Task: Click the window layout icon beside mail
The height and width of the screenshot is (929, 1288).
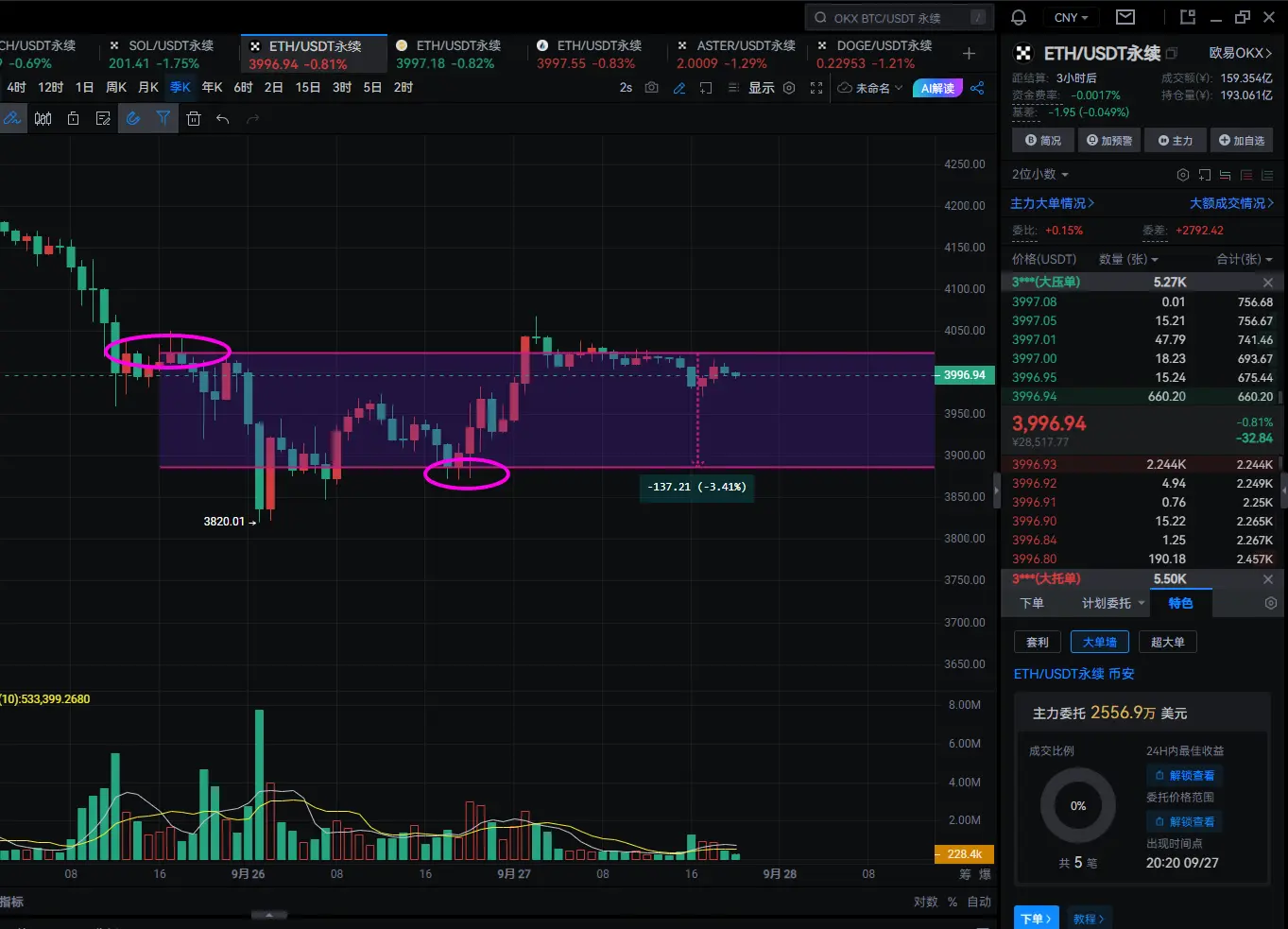Action: coord(1188,17)
